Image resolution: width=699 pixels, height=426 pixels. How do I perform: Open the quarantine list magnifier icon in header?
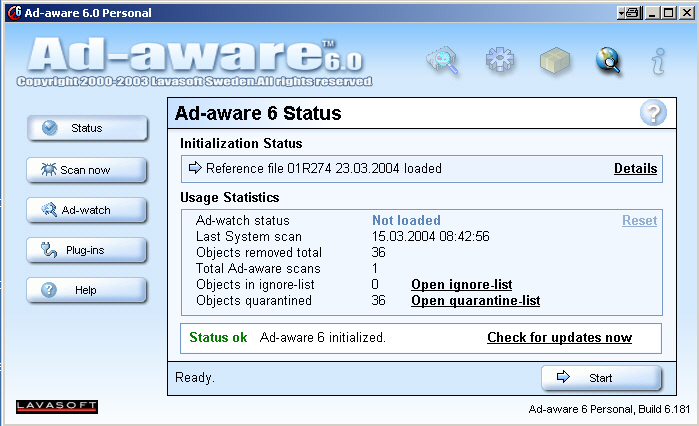tap(443, 60)
